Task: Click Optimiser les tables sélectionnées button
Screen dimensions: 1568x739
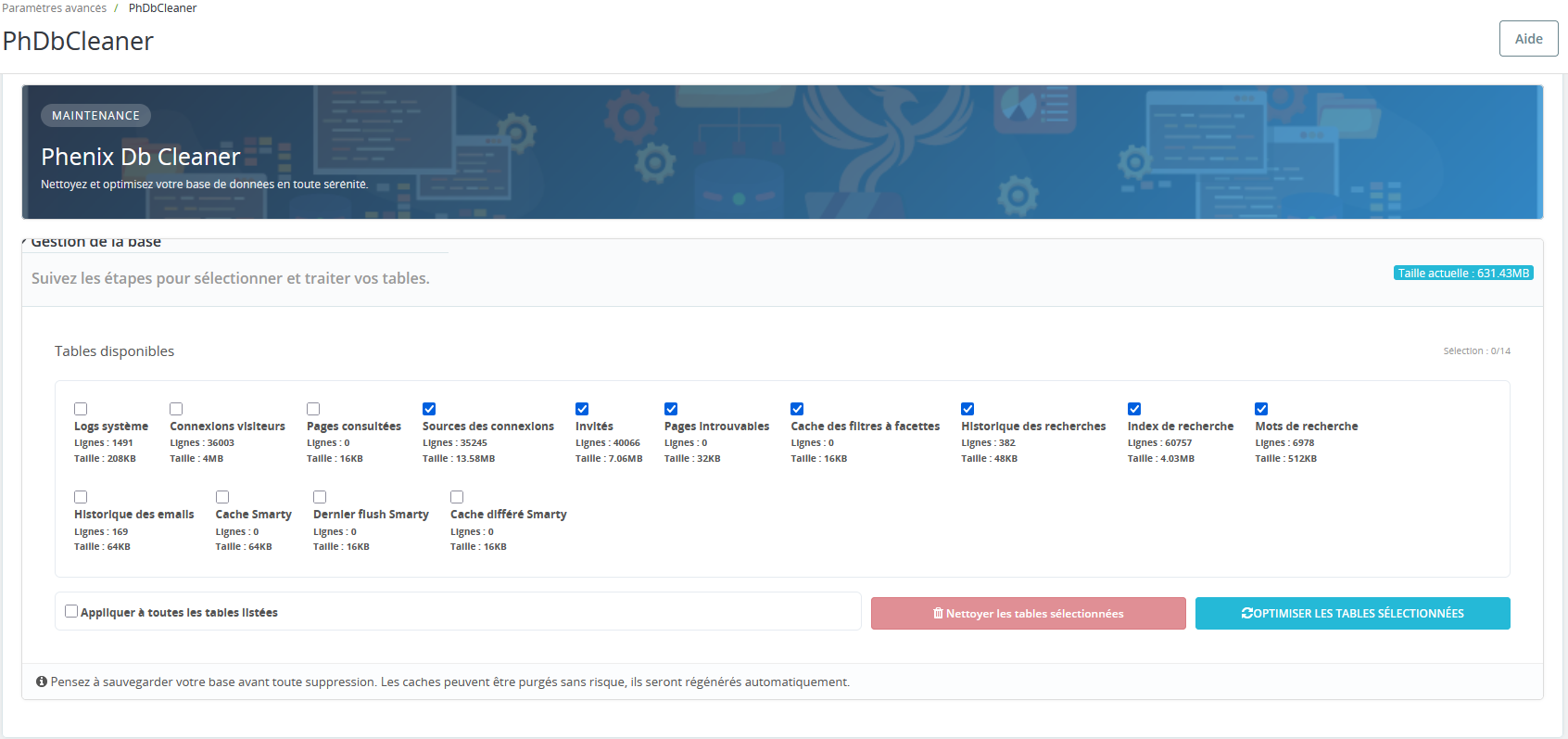Action: [1352, 614]
